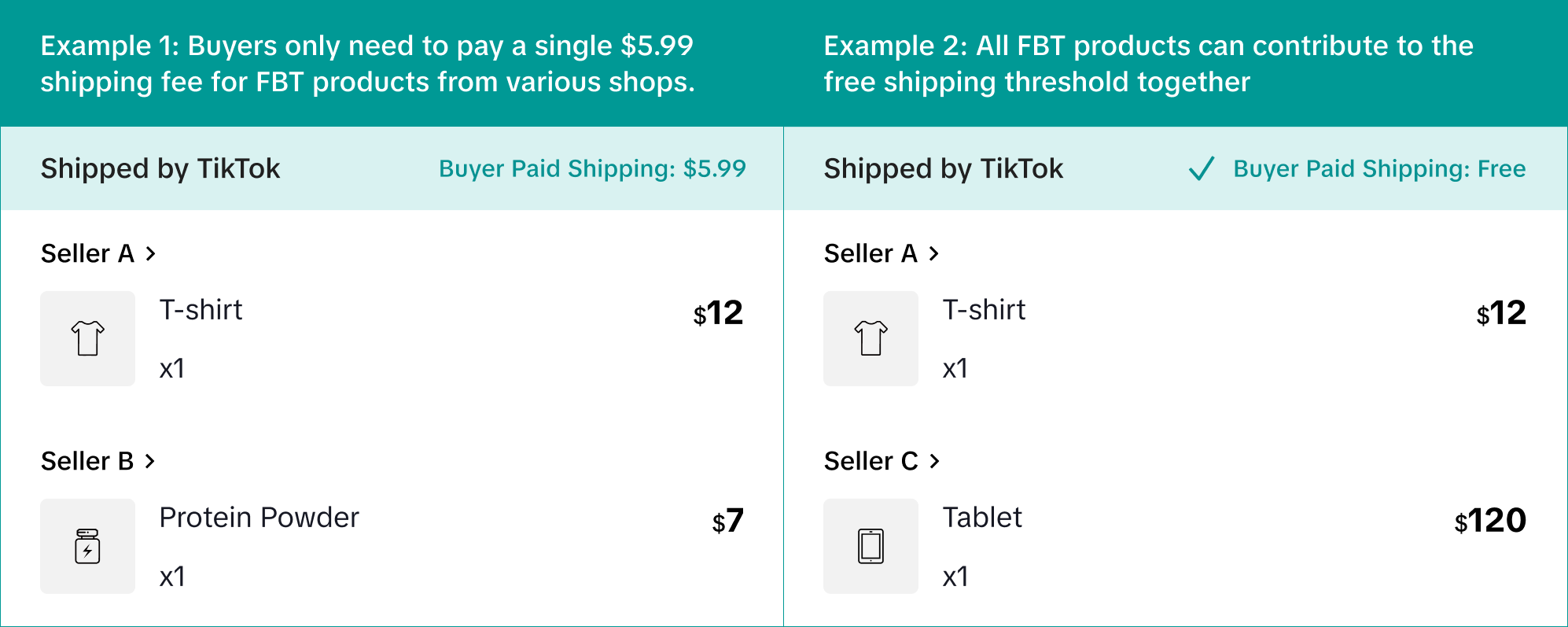1568x627 pixels.
Task: Expand the Seller B chevron arrow
Action: tap(150, 461)
